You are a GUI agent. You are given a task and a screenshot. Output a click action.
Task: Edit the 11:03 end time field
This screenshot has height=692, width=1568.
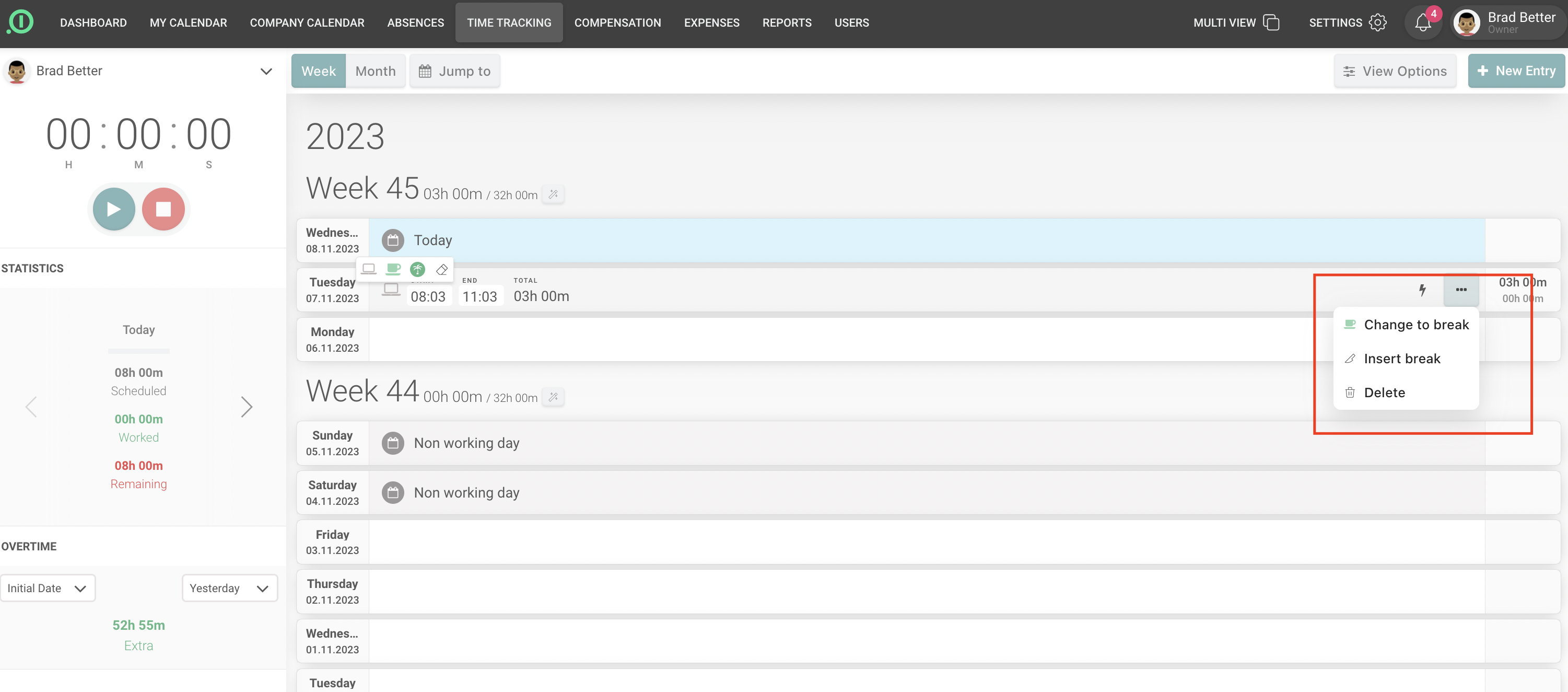479,297
